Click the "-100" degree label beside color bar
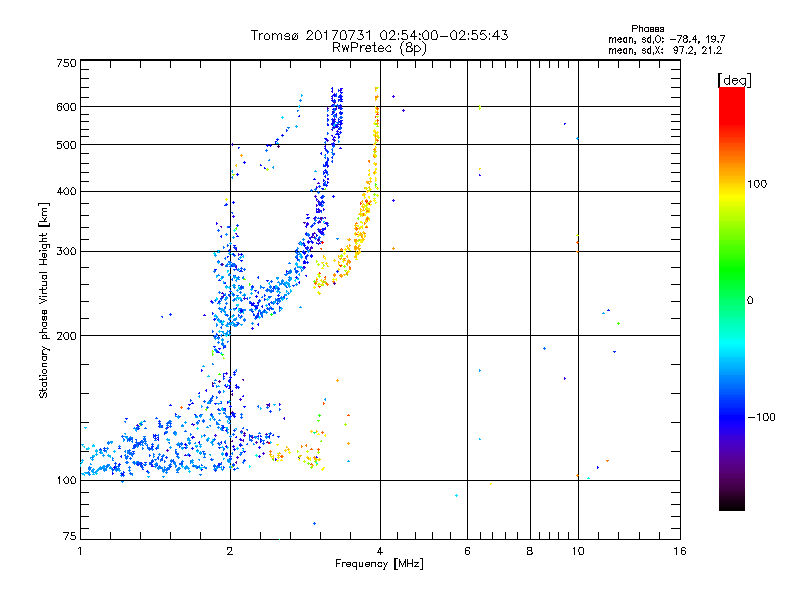This screenshot has height=600, width=800. click(x=761, y=417)
